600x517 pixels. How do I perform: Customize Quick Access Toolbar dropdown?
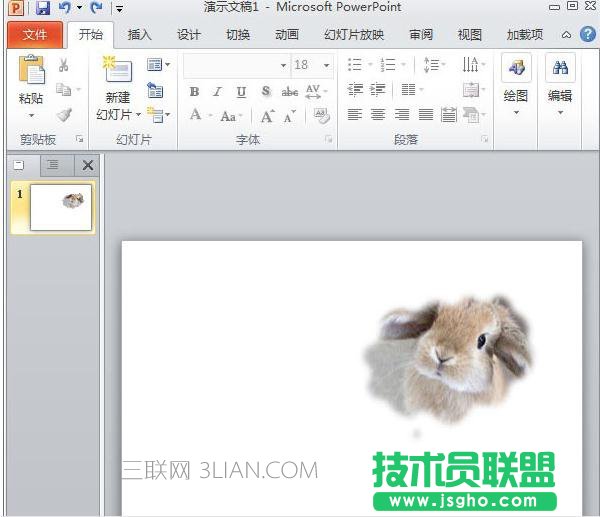coord(119,8)
